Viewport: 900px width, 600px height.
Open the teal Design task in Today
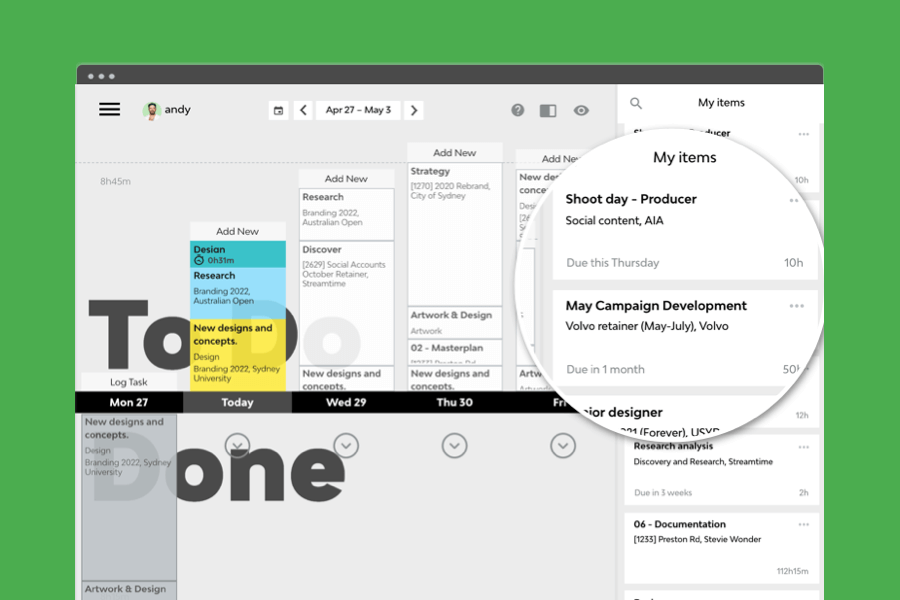pos(238,254)
